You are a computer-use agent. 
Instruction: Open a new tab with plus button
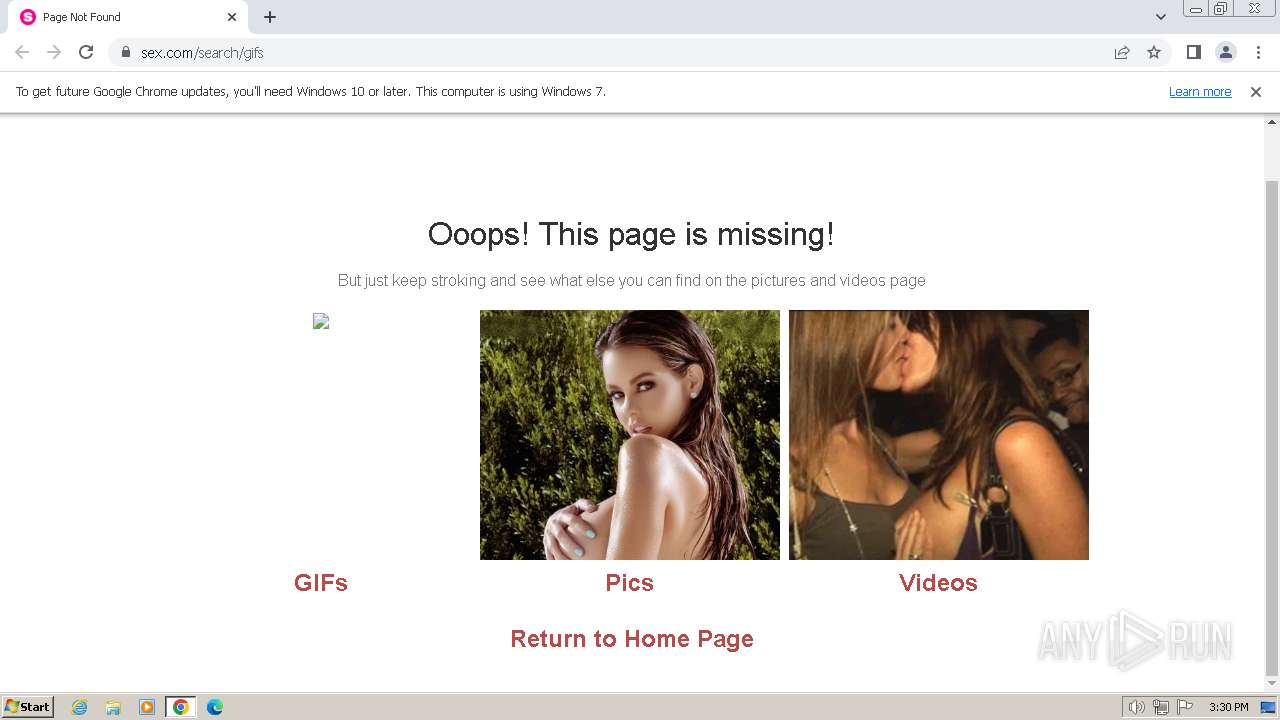pos(270,17)
